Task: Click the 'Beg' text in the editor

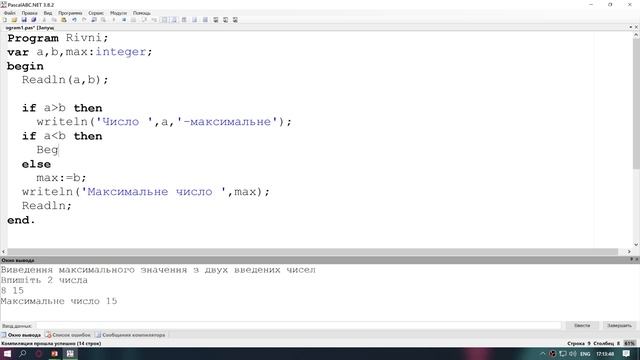Action: click(47, 150)
